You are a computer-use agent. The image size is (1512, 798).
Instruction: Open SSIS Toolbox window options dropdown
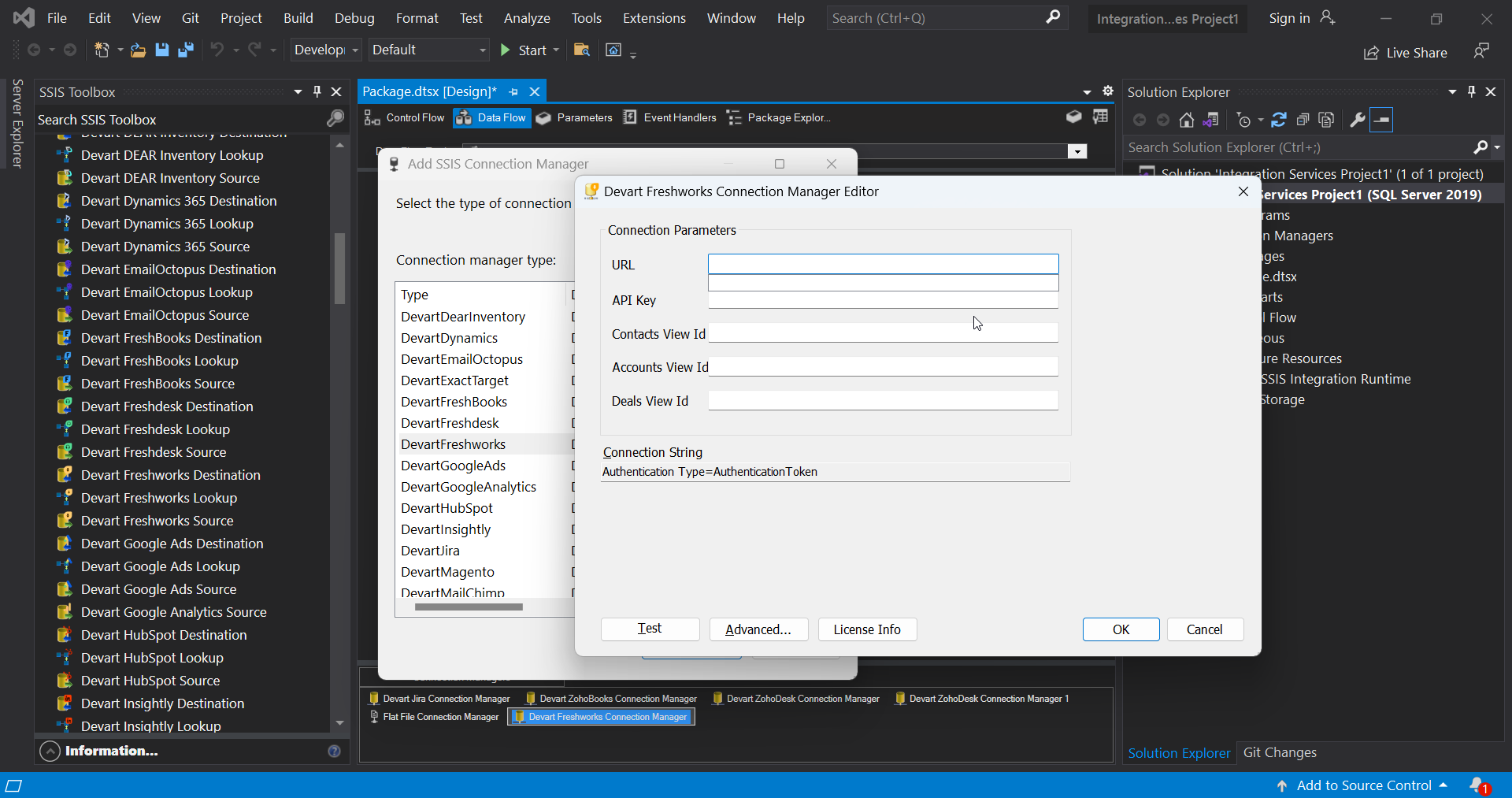click(298, 91)
